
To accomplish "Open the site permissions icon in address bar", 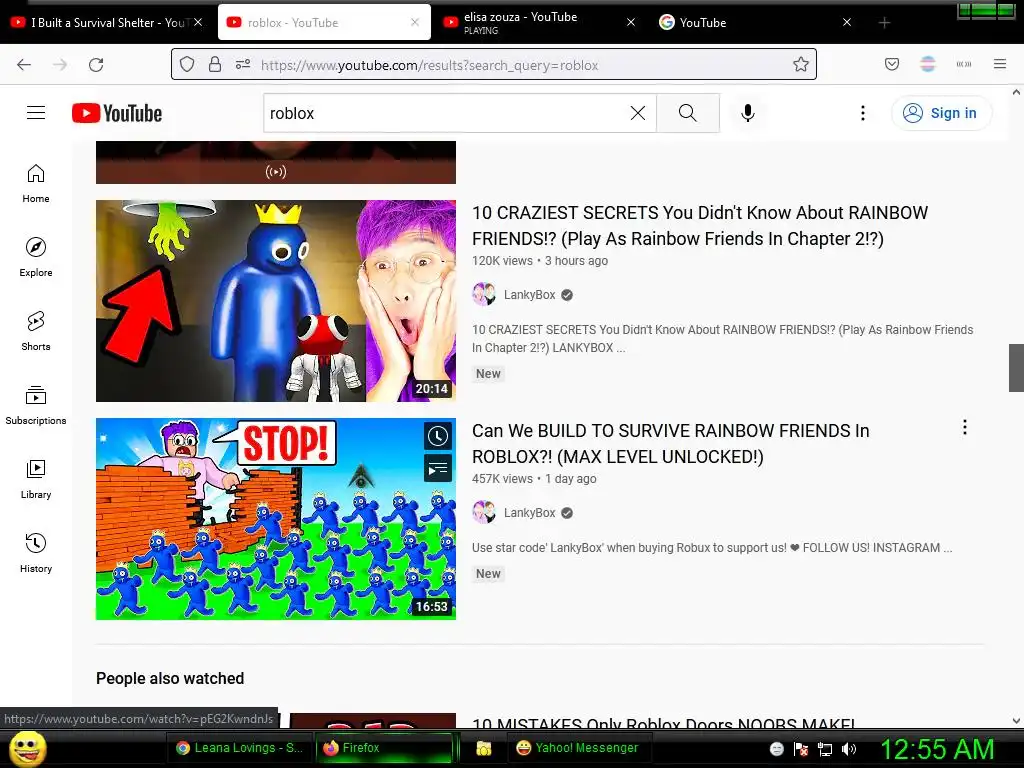I will (243, 65).
